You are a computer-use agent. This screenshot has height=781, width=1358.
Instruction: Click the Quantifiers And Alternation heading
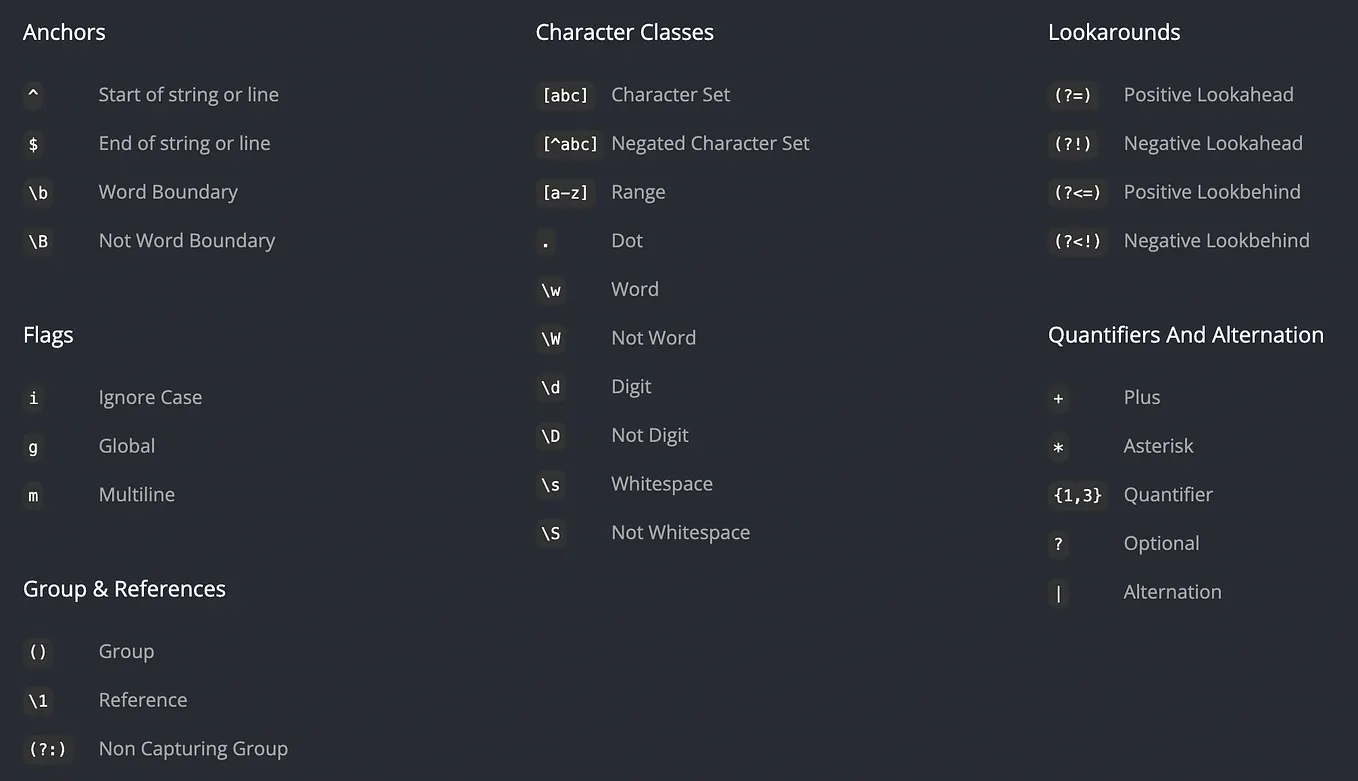pos(1186,335)
